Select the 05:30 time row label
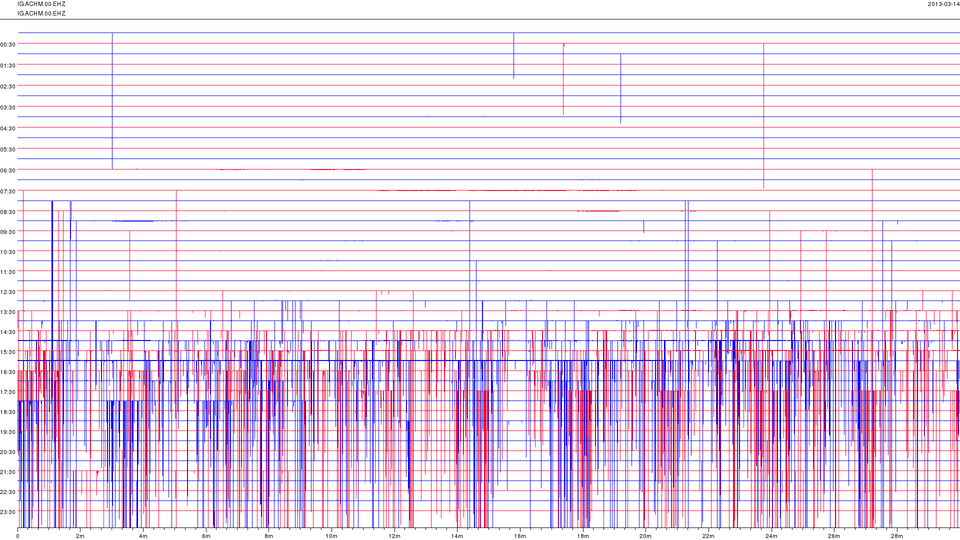Image resolution: width=960 pixels, height=540 pixels. pos(8,149)
